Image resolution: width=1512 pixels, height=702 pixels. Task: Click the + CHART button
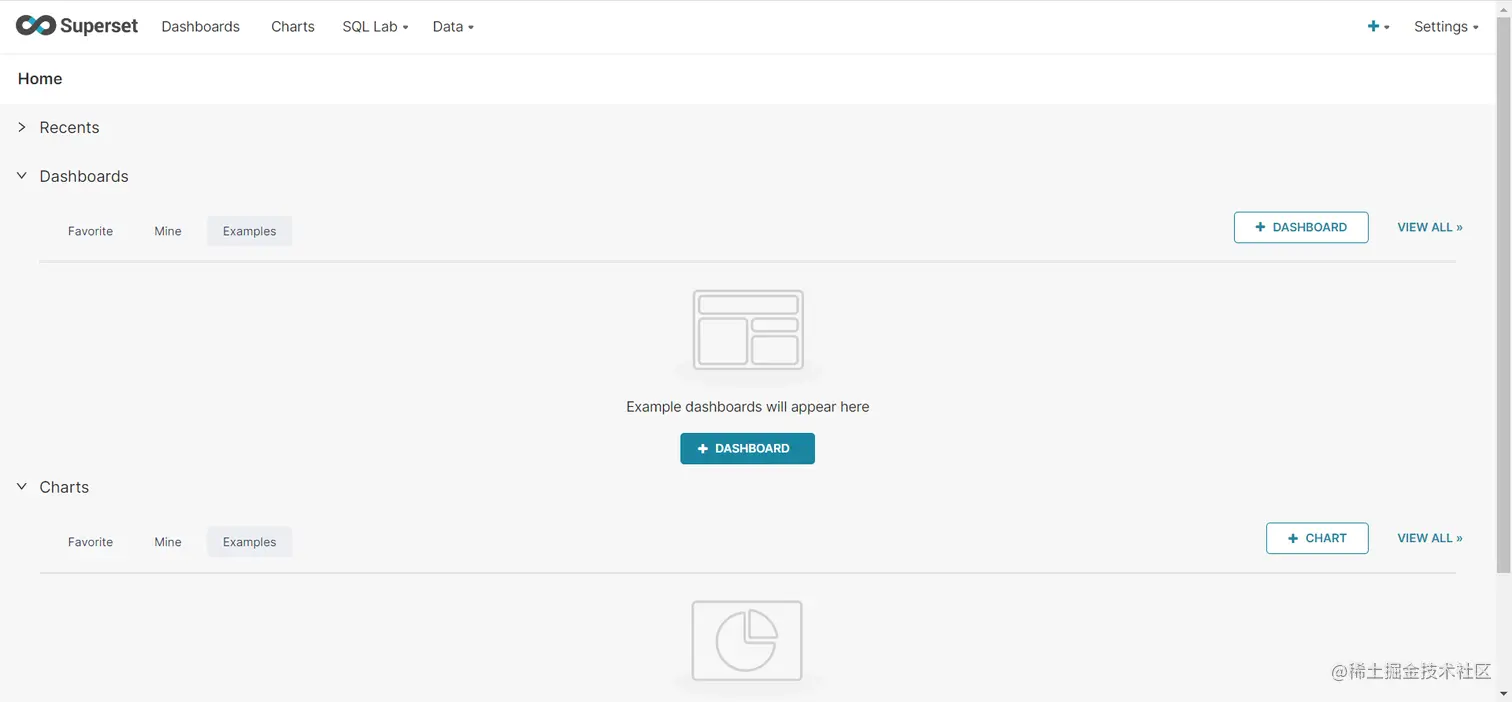(1317, 538)
